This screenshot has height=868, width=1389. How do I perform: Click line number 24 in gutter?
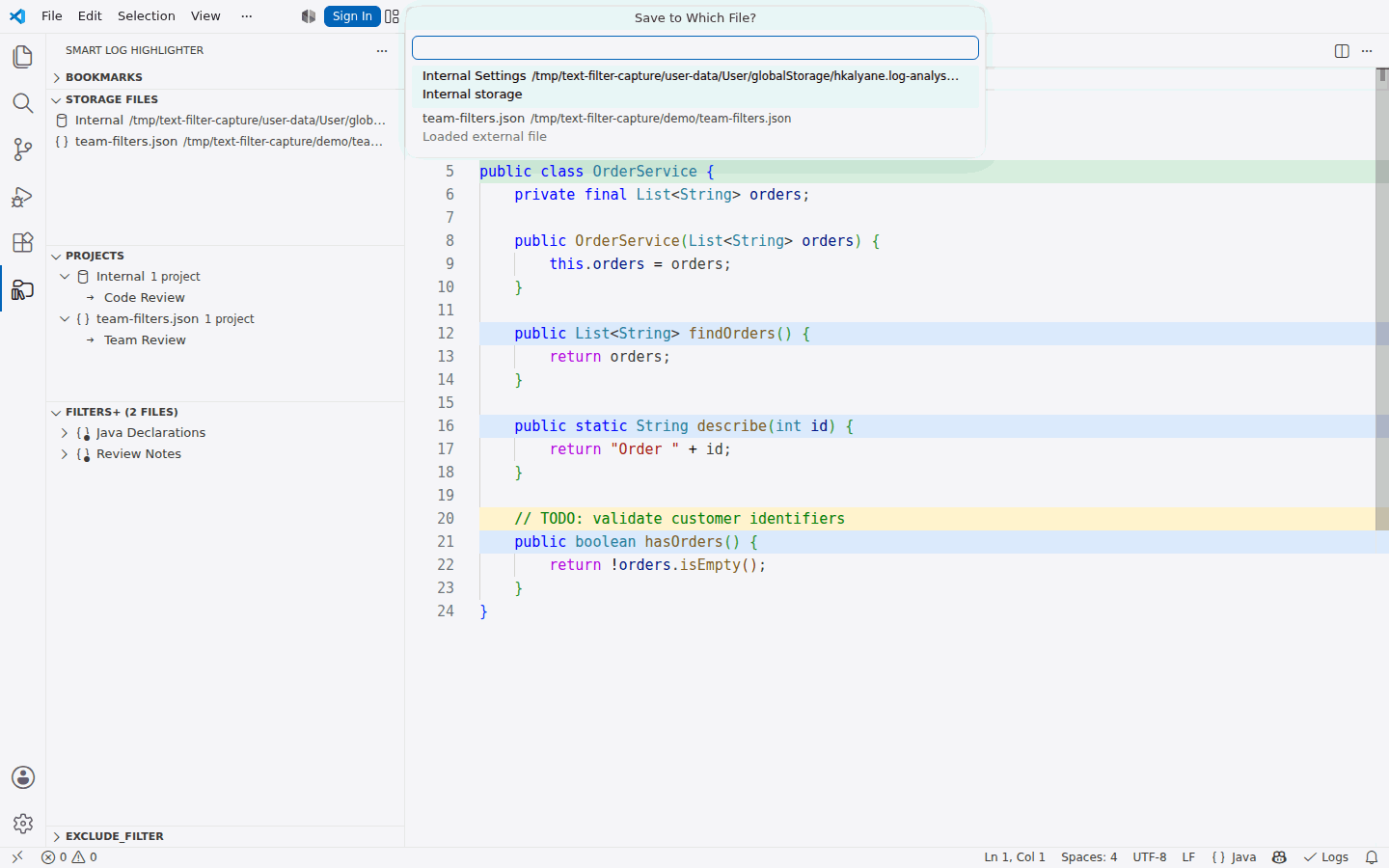click(x=446, y=611)
